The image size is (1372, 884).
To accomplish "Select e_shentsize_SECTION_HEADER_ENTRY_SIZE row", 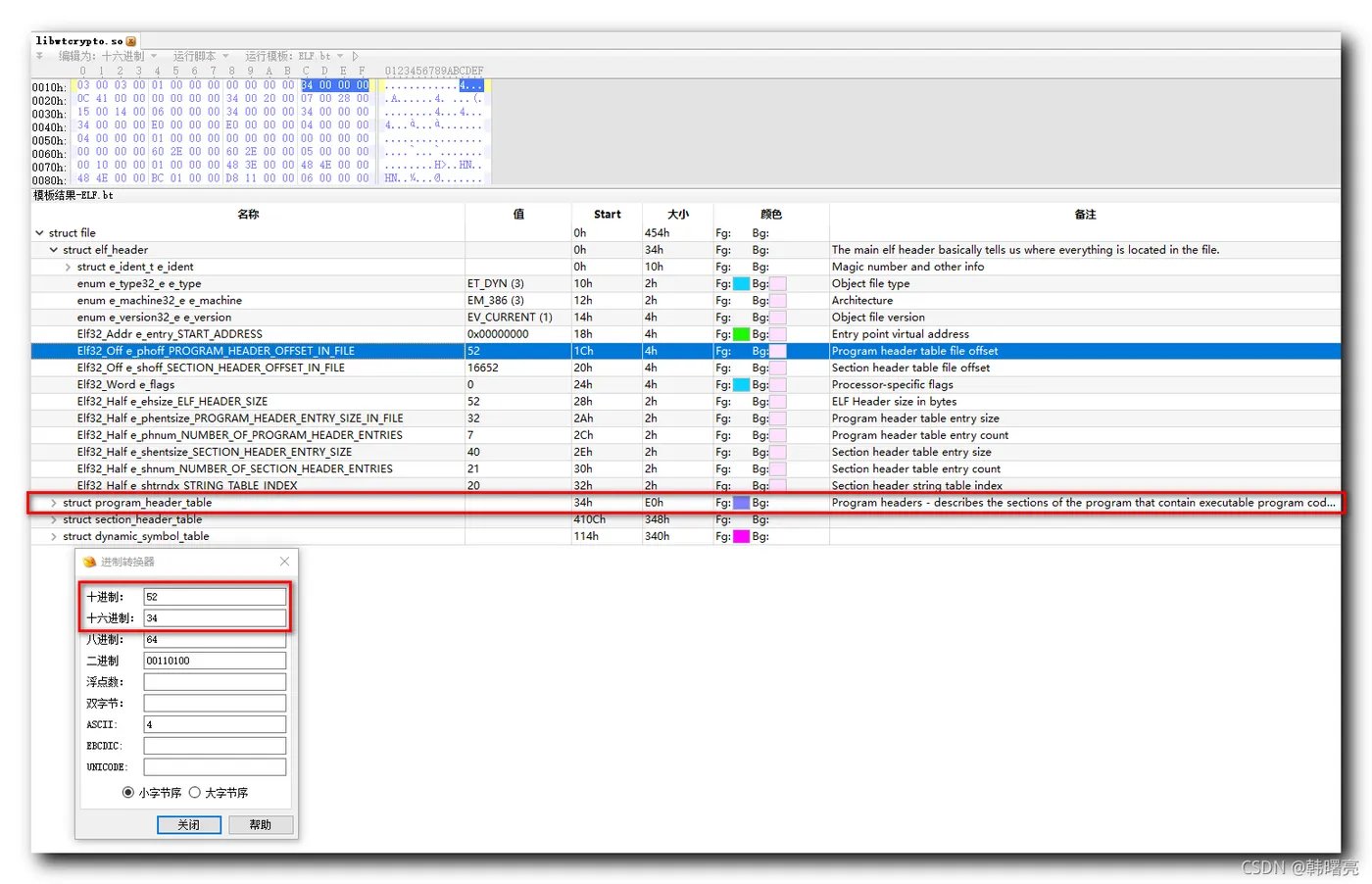I will [x=686, y=452].
